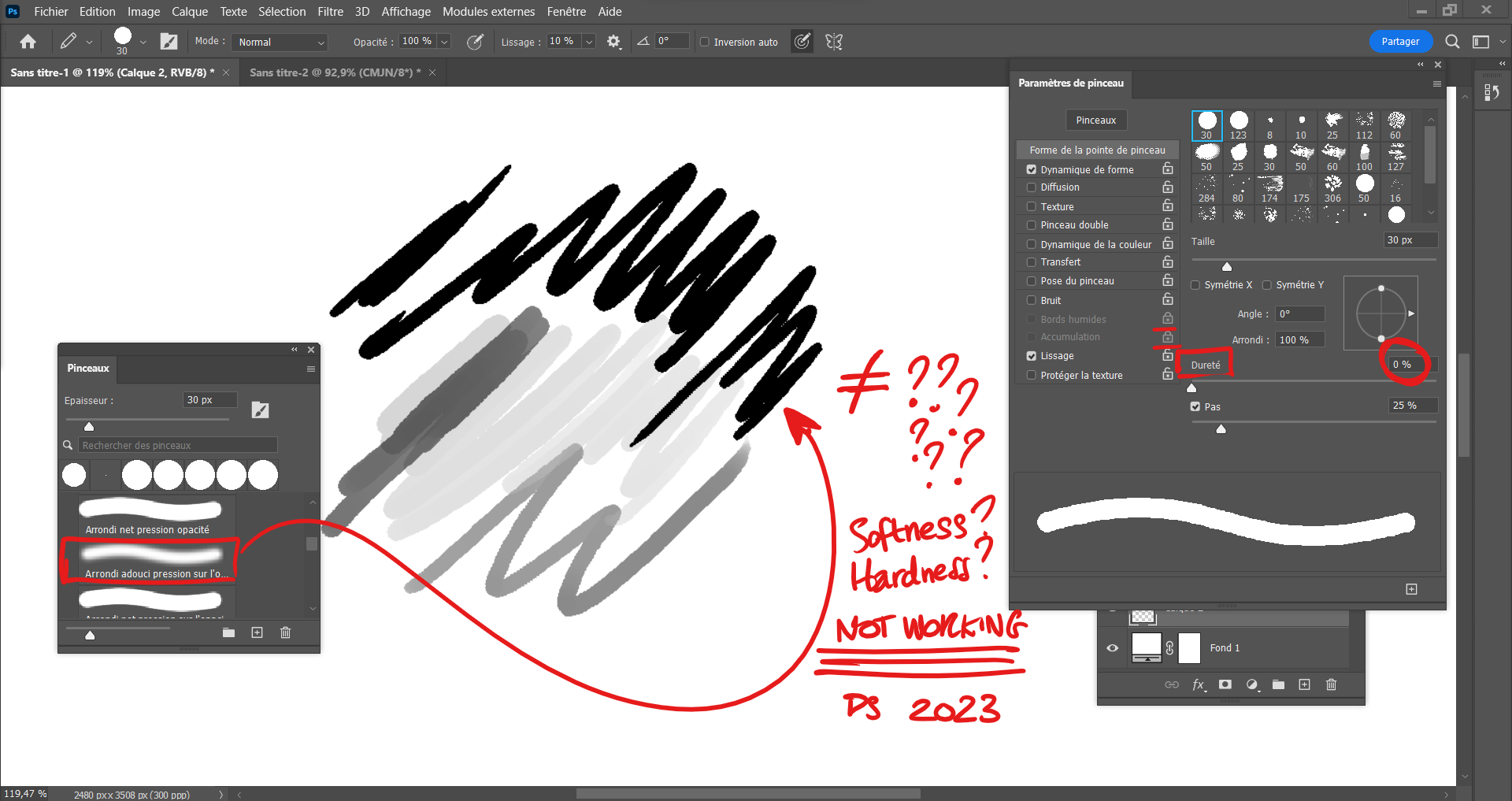Open the Filtre menu
Image resolution: width=1512 pixels, height=801 pixels.
click(x=330, y=11)
